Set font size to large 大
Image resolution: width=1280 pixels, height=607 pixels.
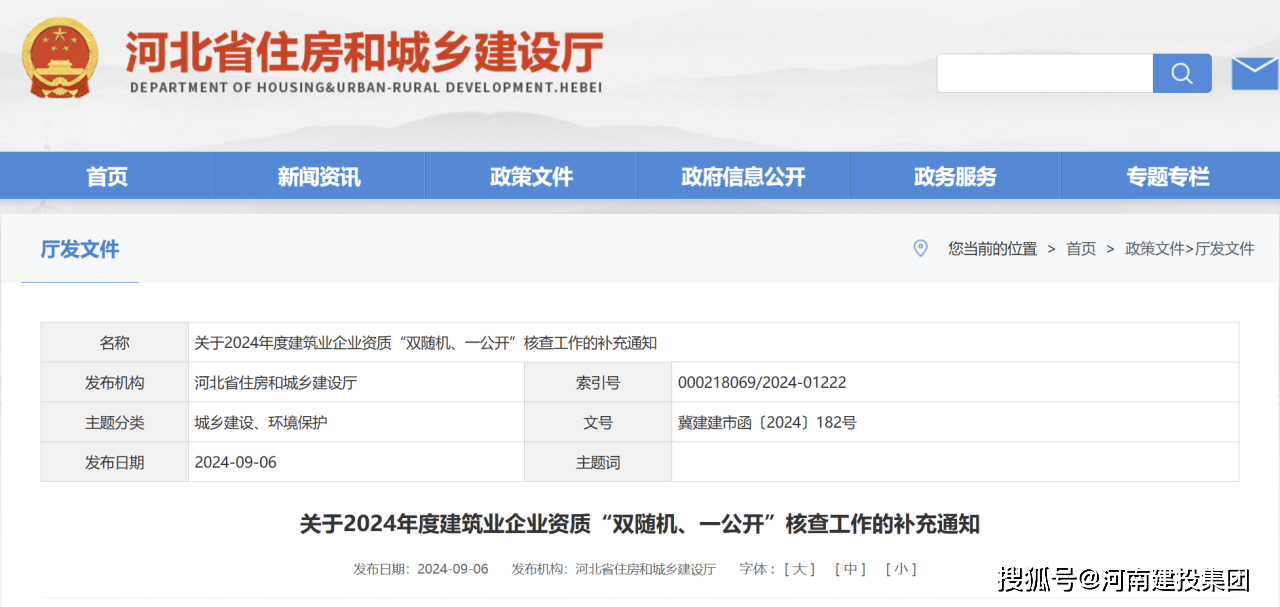799,569
